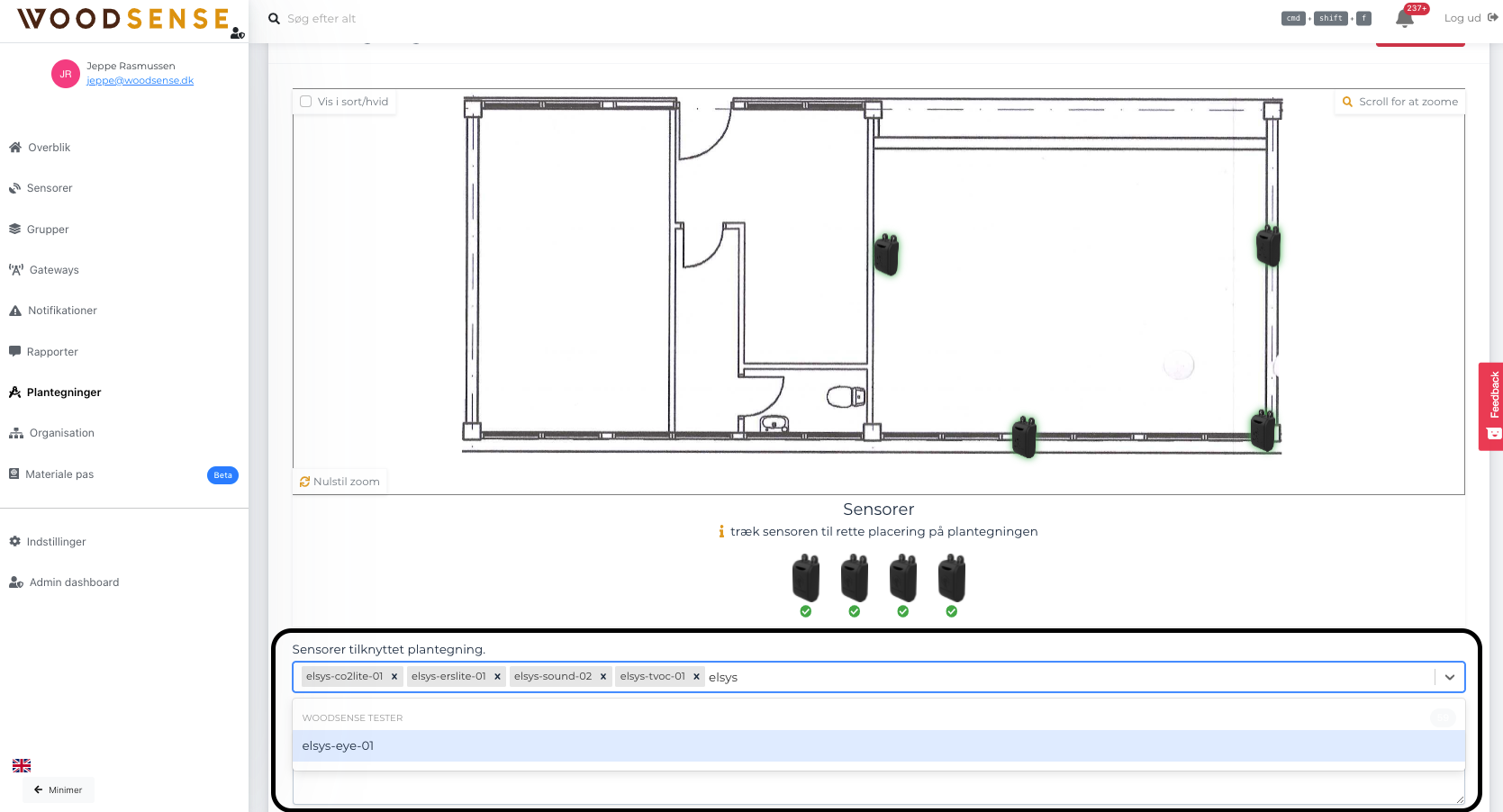The width and height of the screenshot is (1503, 812).
Task: Open jeppe@woodsense.dk profile link
Action: [x=140, y=79]
